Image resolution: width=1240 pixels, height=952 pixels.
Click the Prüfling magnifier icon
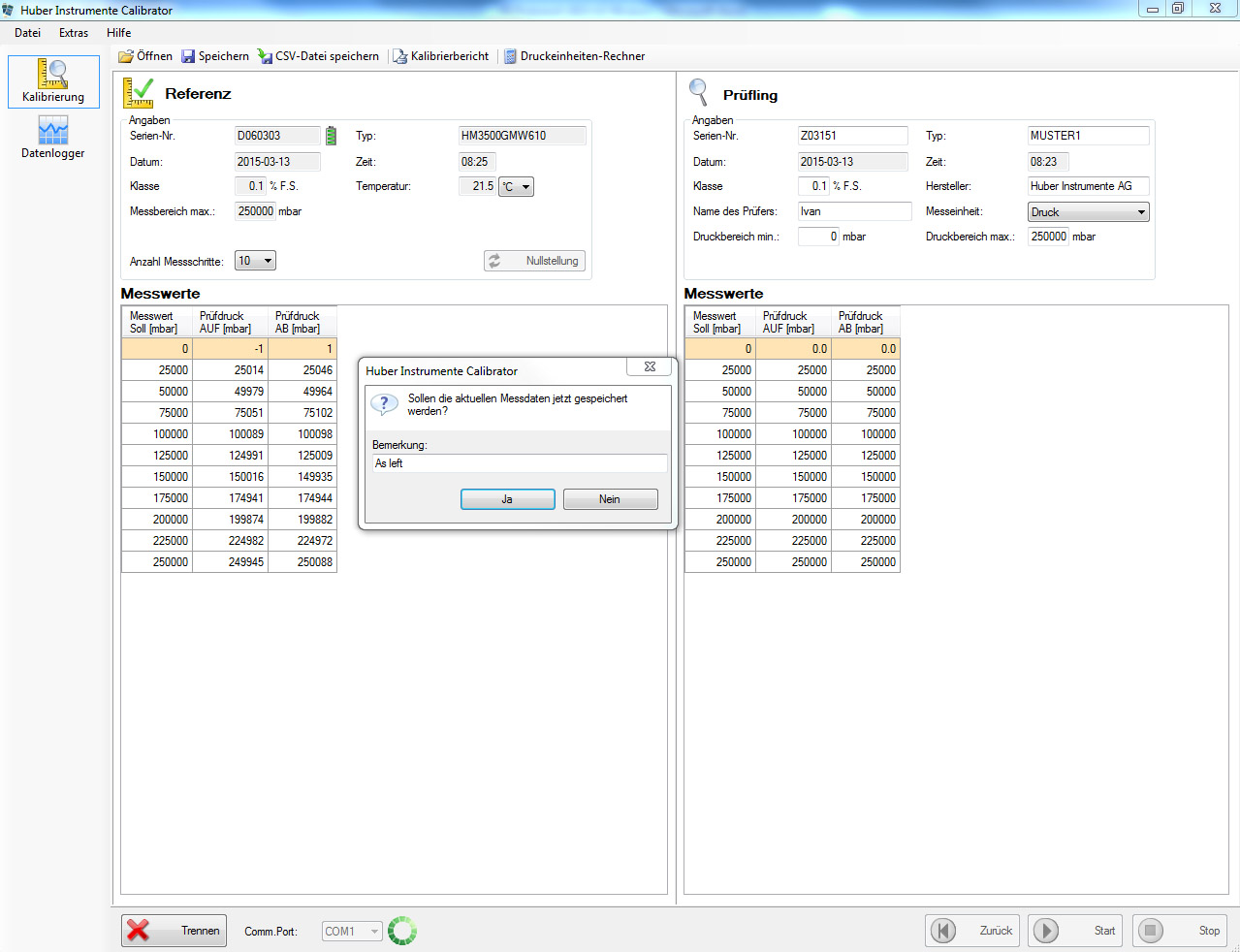698,93
